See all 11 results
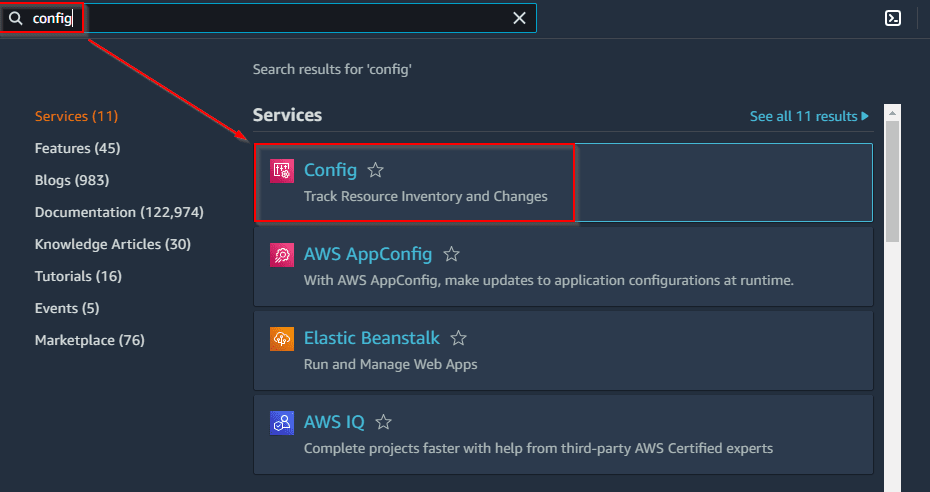930x492 pixels. click(x=809, y=116)
